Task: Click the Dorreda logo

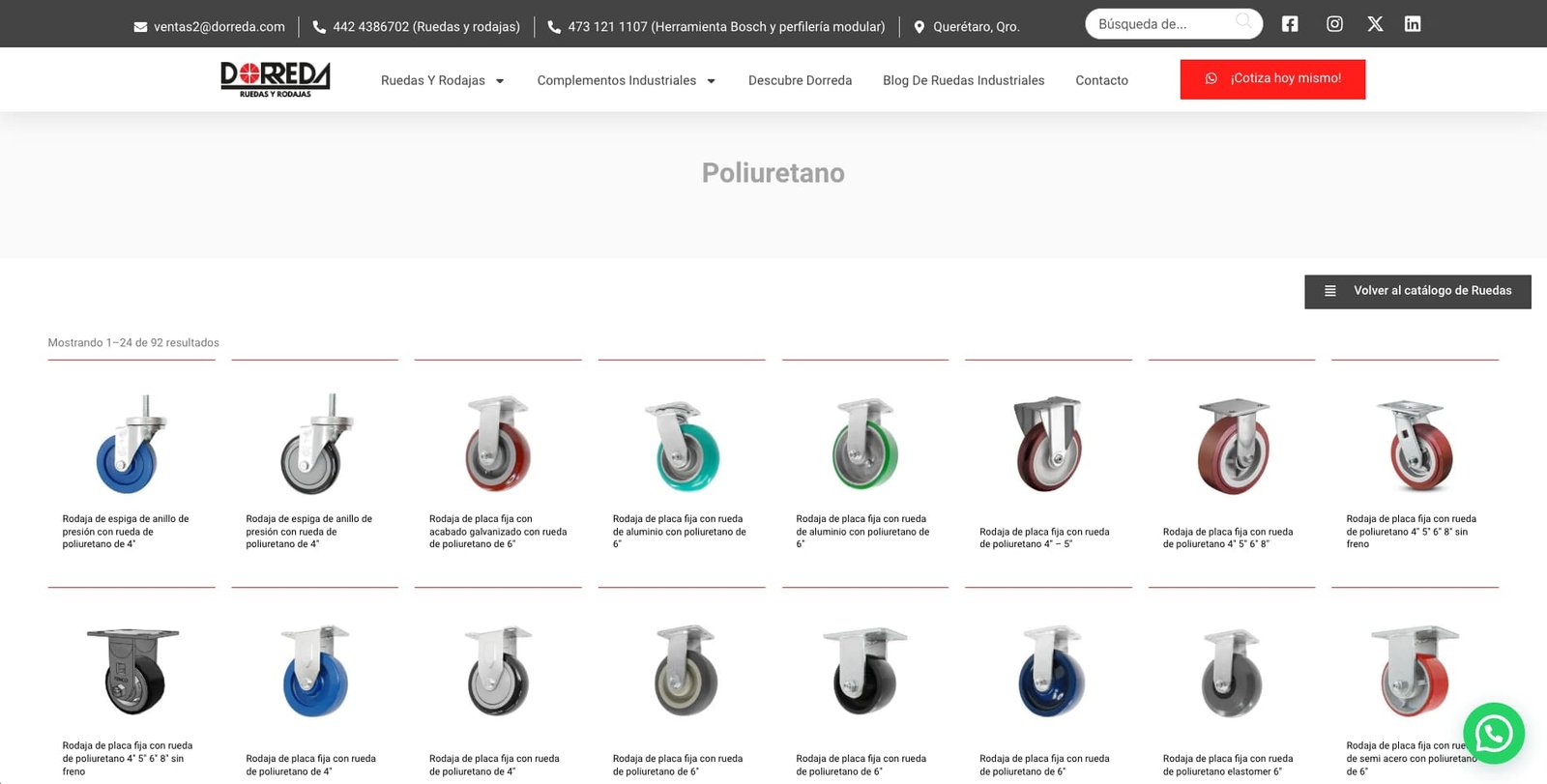Action: point(276,79)
